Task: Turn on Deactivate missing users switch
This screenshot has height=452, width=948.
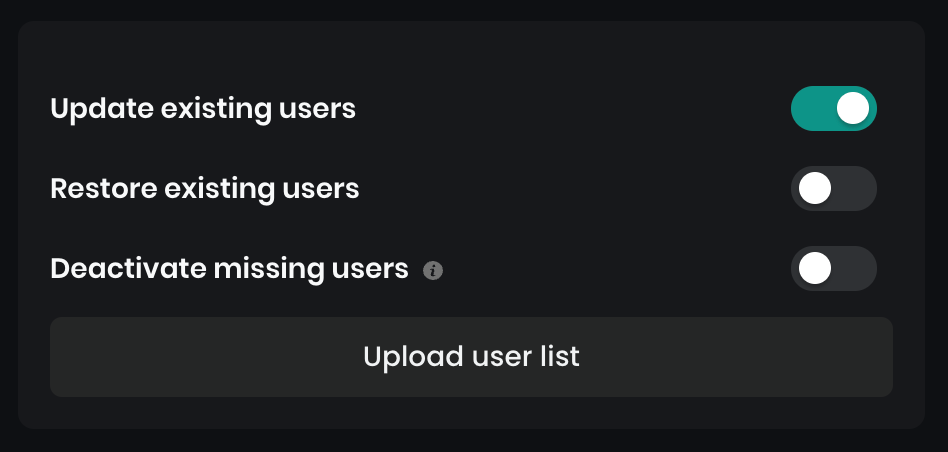Action: 833,269
